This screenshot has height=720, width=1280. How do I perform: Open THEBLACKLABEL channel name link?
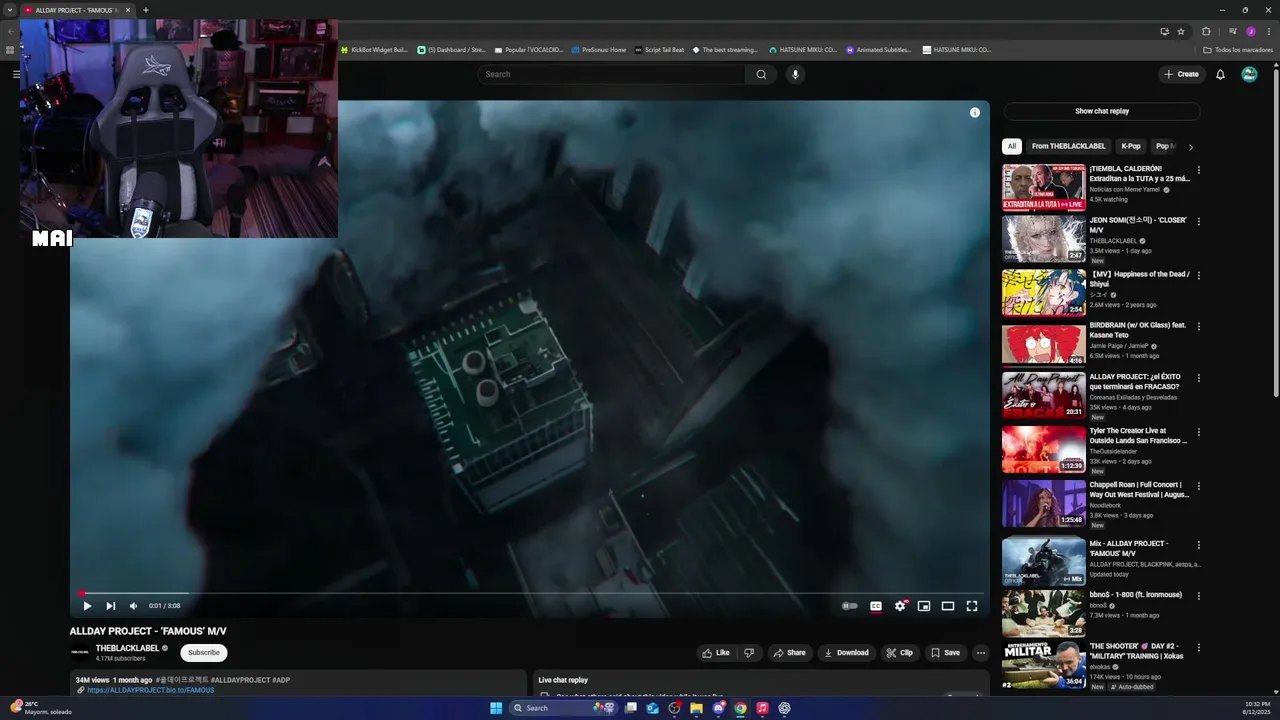(127, 648)
